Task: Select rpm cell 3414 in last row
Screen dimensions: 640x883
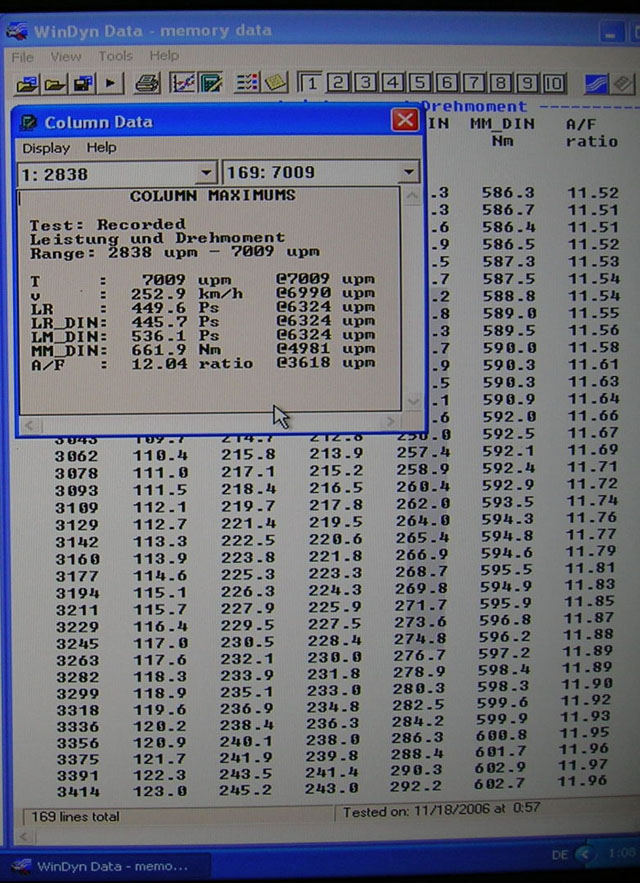Action: pyautogui.click(x=78, y=792)
